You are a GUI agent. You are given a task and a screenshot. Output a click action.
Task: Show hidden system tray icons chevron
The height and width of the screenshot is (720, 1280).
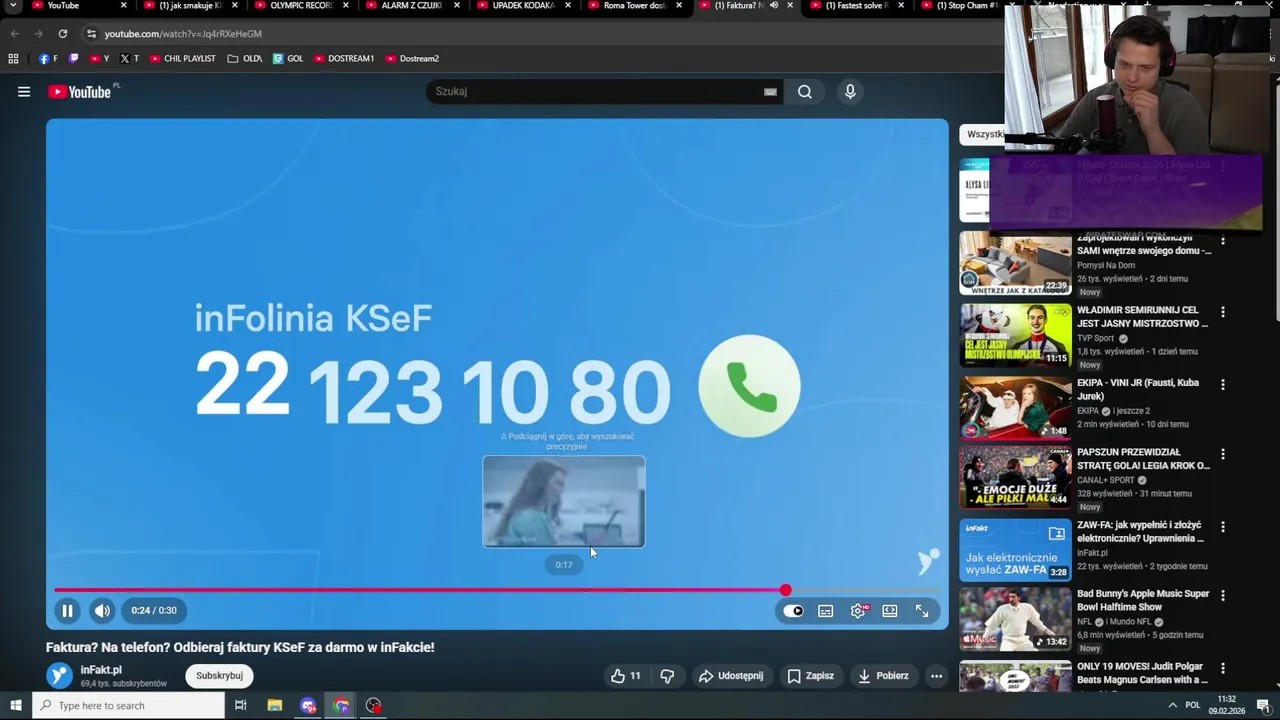tap(1172, 706)
